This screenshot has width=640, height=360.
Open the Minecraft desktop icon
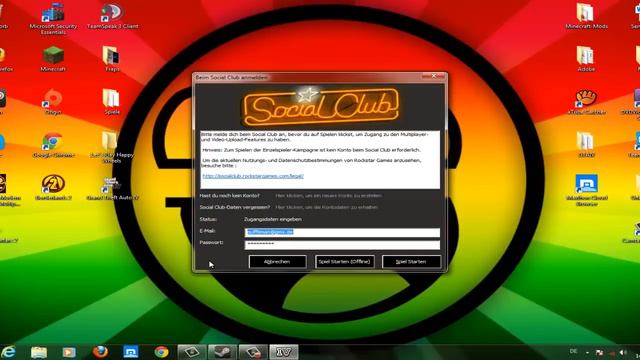point(53,60)
